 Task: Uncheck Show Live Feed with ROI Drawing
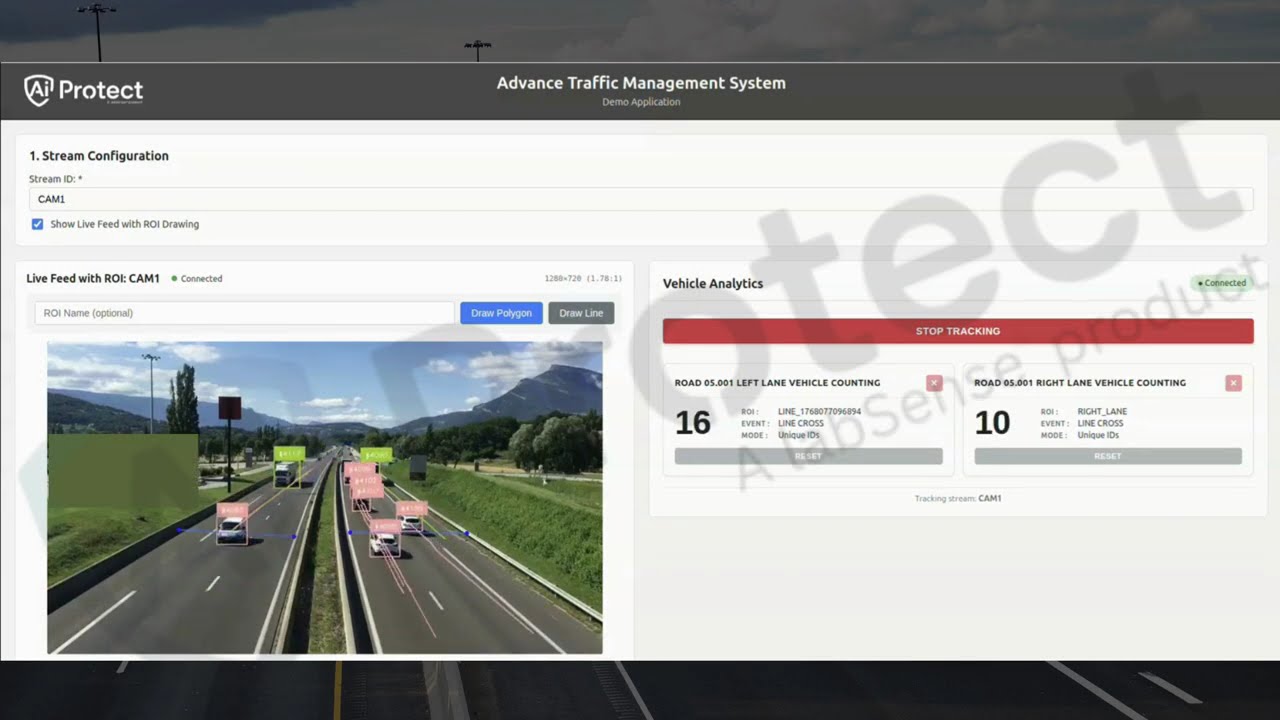(37, 224)
